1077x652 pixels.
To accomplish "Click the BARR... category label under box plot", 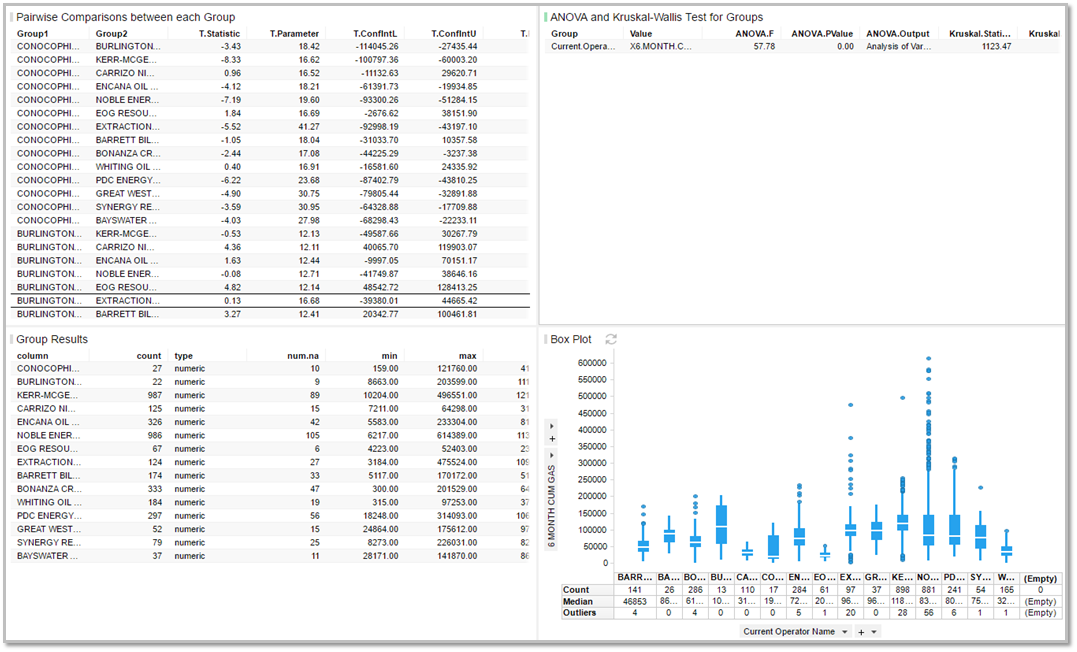I will point(635,578).
